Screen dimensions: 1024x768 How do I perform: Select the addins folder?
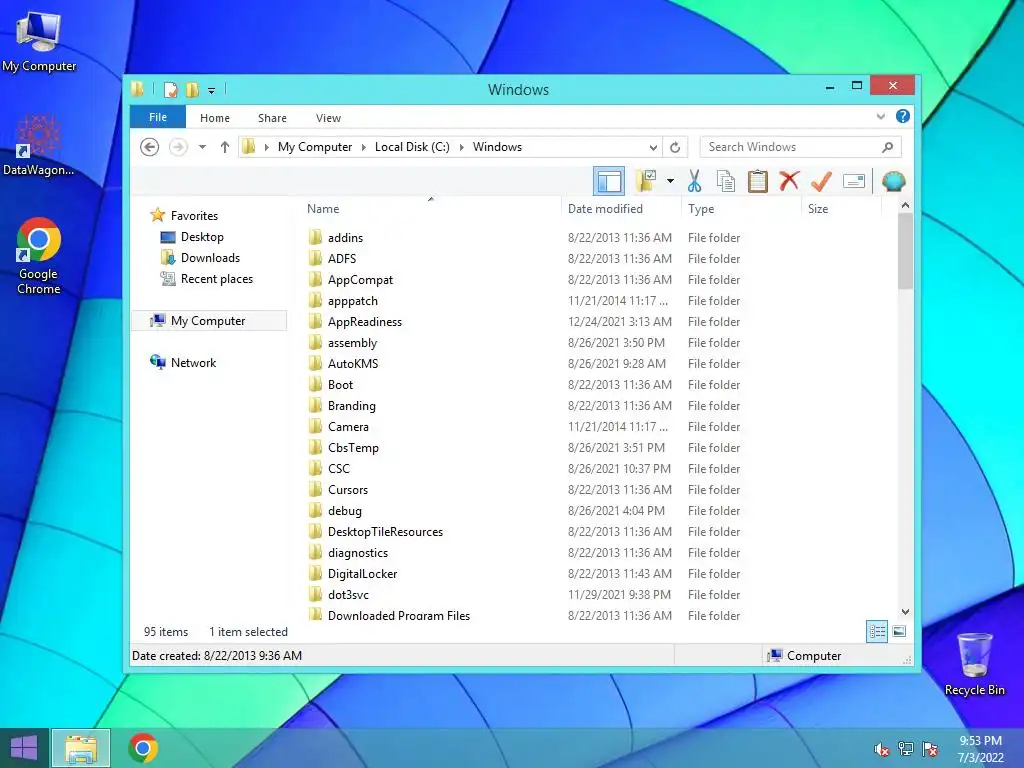345,238
